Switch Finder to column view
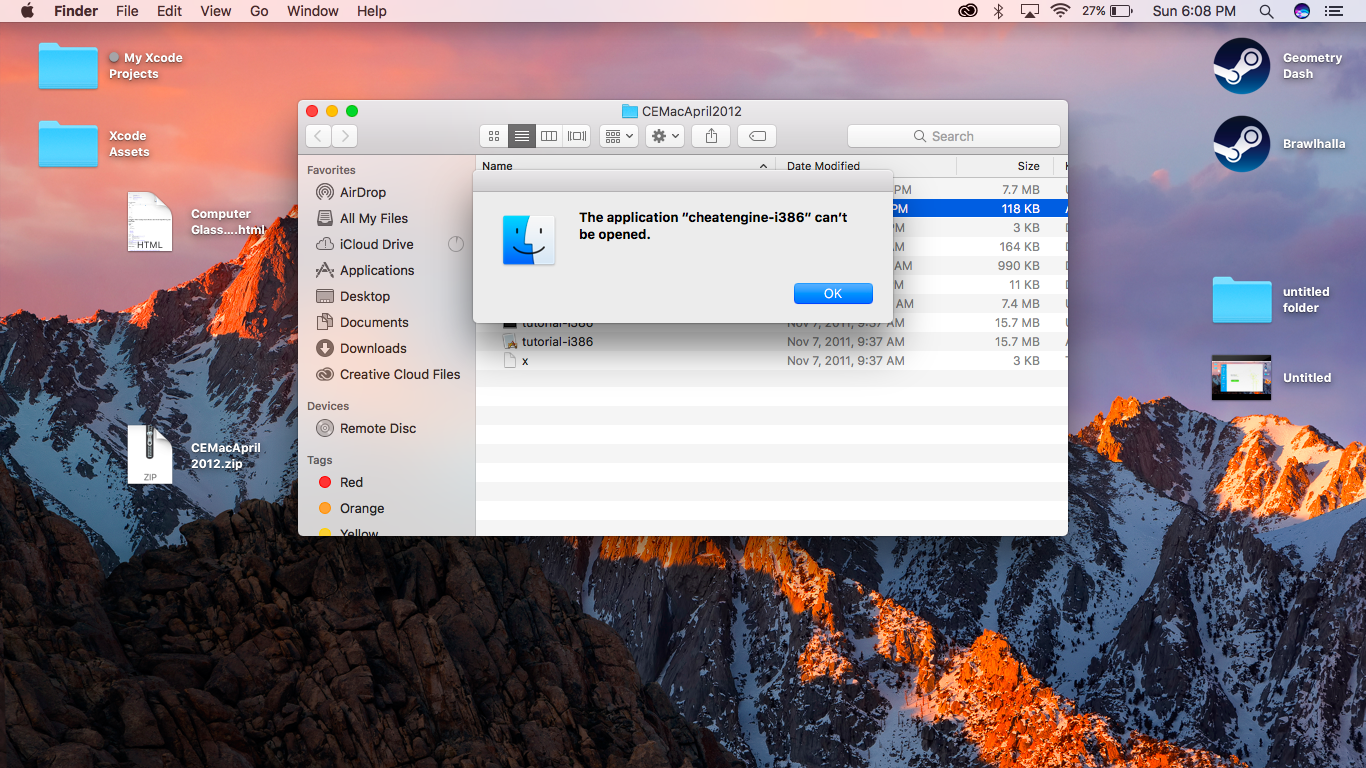Image resolution: width=1366 pixels, height=768 pixels. coord(549,136)
